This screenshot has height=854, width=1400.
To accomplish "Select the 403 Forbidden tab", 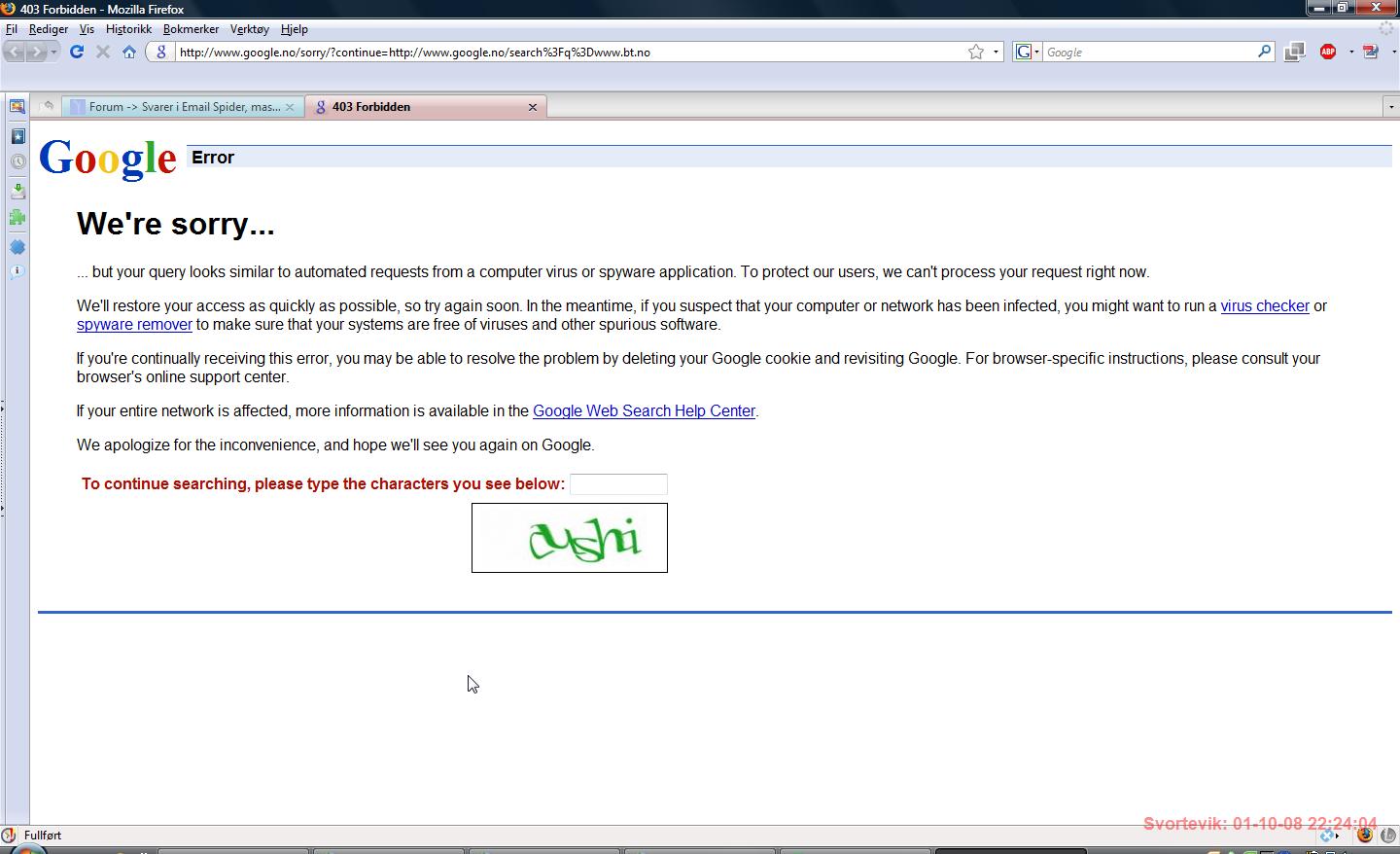I will click(425, 107).
